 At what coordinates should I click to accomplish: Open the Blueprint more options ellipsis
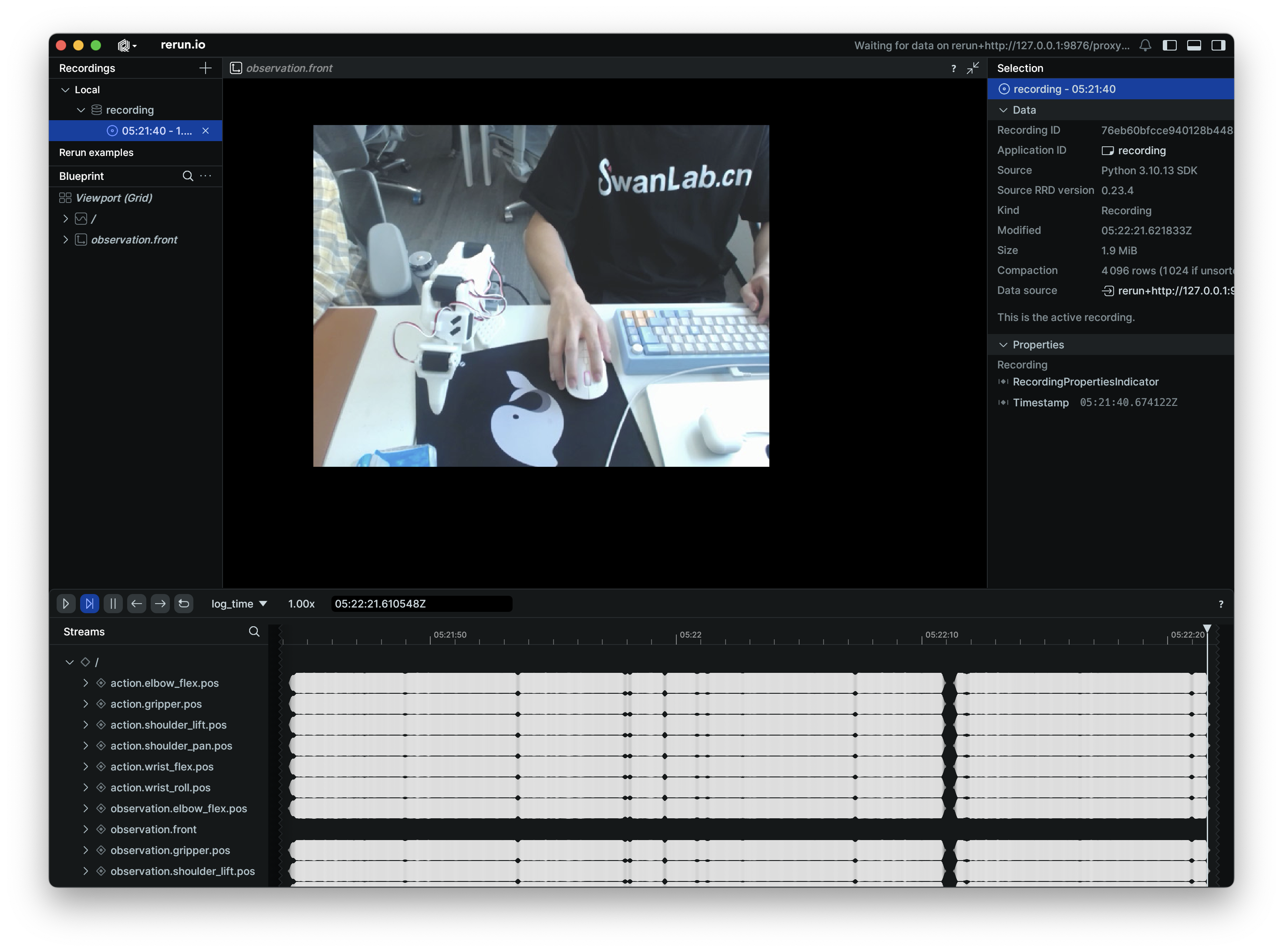click(206, 176)
